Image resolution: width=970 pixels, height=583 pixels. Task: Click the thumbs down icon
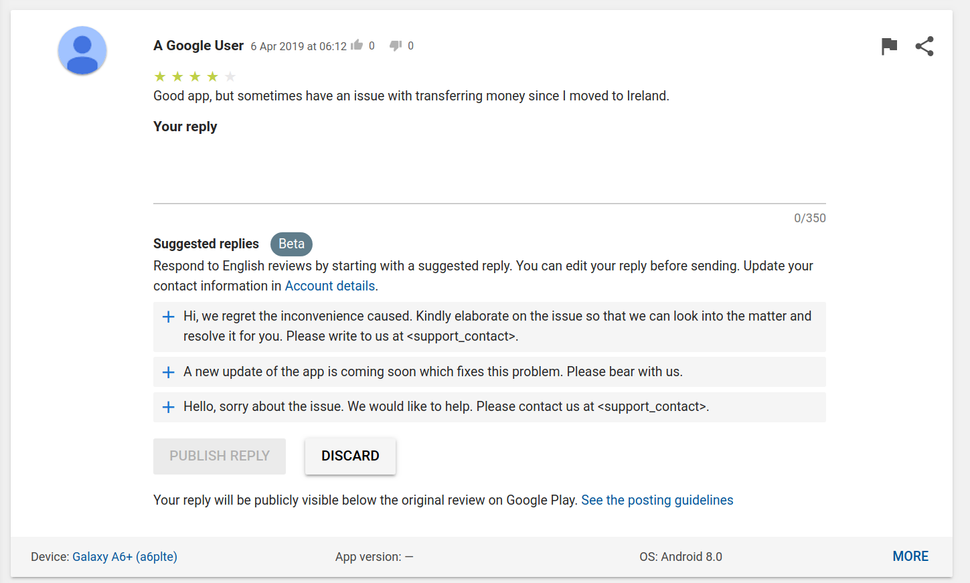[397, 45]
